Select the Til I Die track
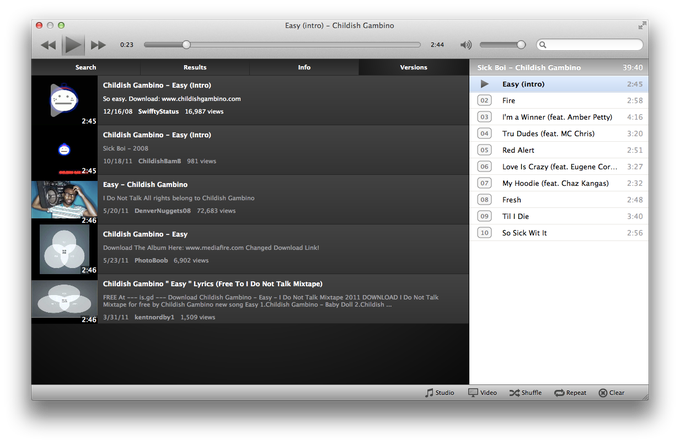 pos(559,216)
